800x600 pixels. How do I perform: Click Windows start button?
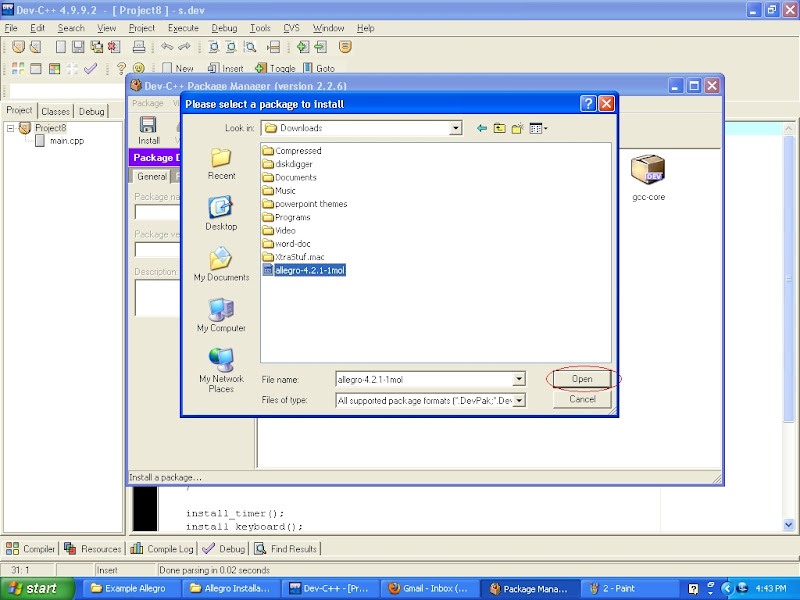coord(37,588)
